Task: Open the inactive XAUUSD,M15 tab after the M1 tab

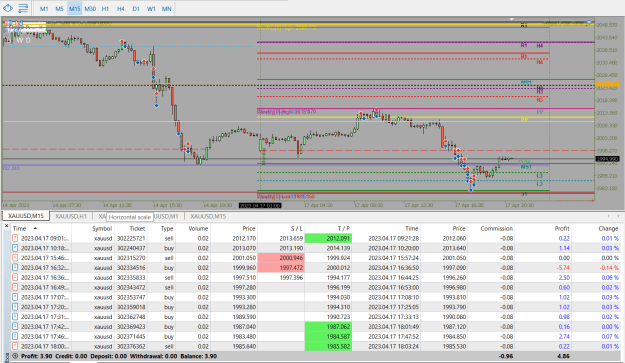Action: [x=208, y=216]
